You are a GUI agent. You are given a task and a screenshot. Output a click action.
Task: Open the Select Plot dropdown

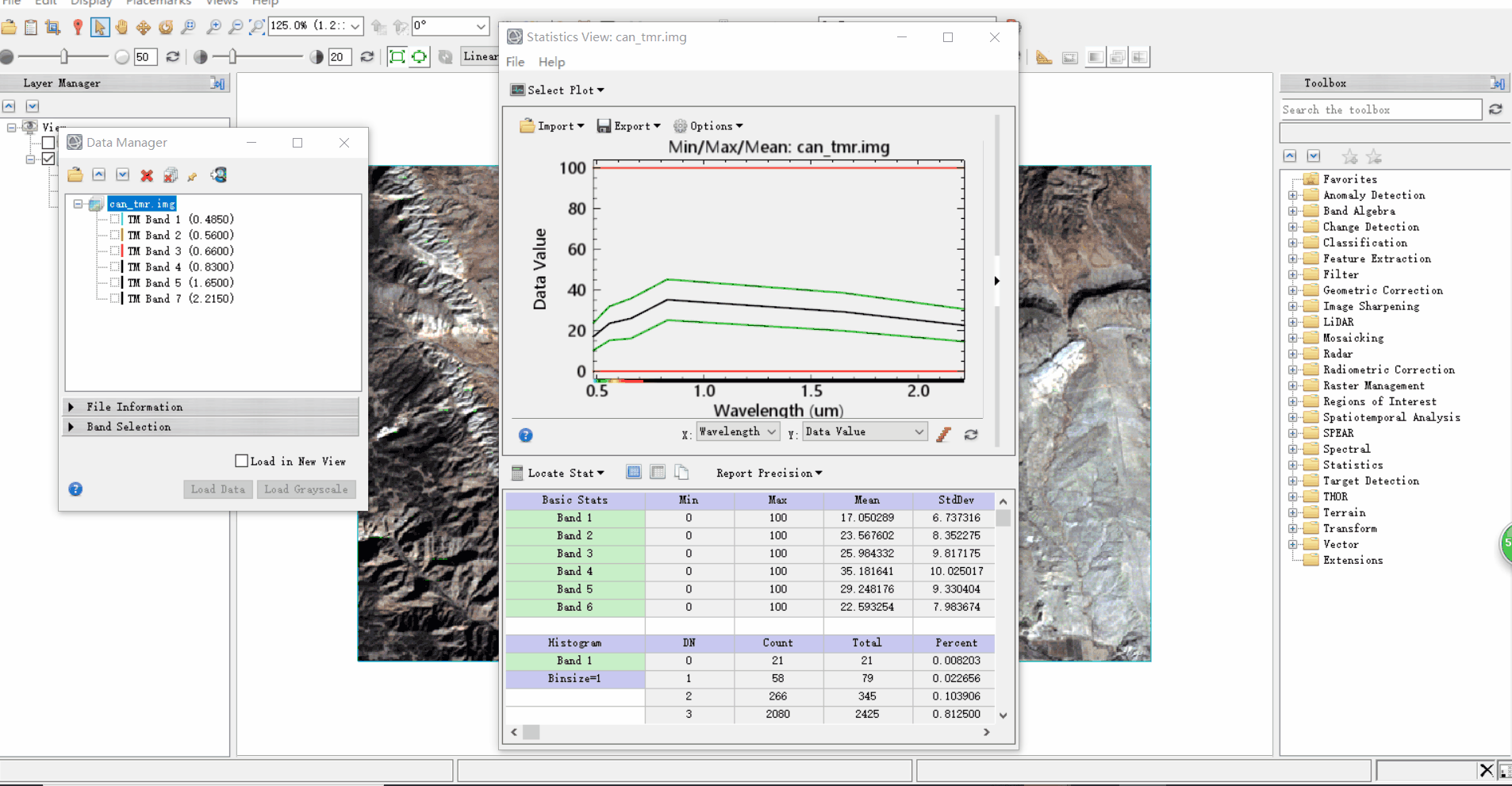558,90
